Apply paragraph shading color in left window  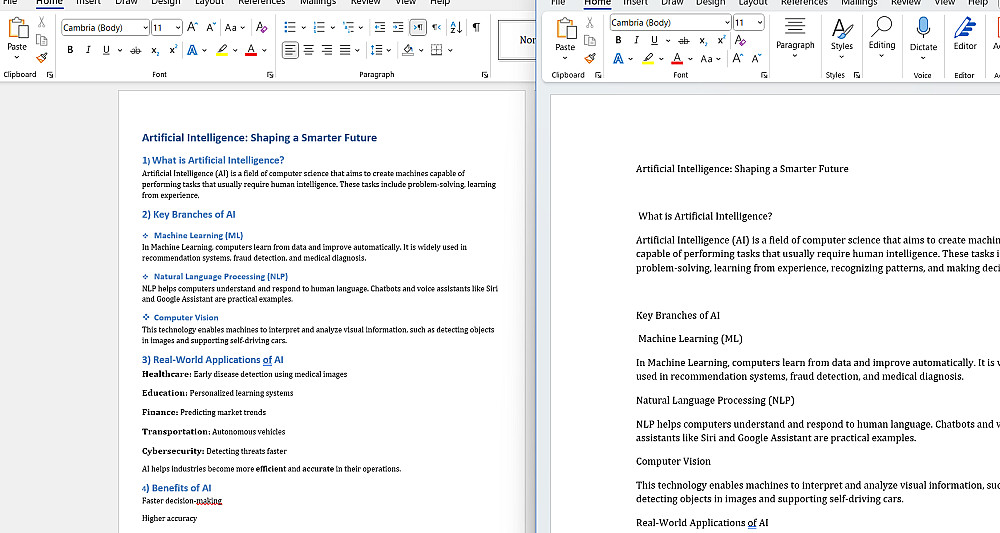pos(408,50)
